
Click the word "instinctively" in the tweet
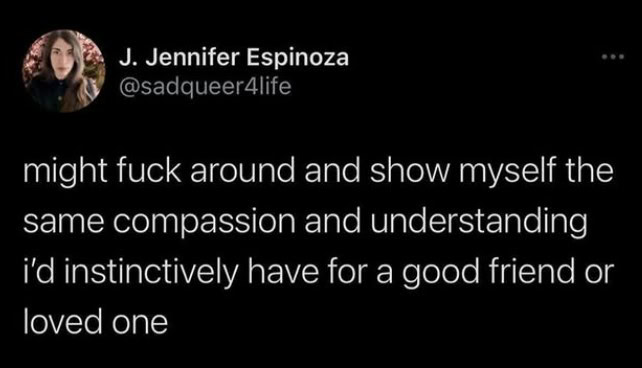click(x=151, y=273)
